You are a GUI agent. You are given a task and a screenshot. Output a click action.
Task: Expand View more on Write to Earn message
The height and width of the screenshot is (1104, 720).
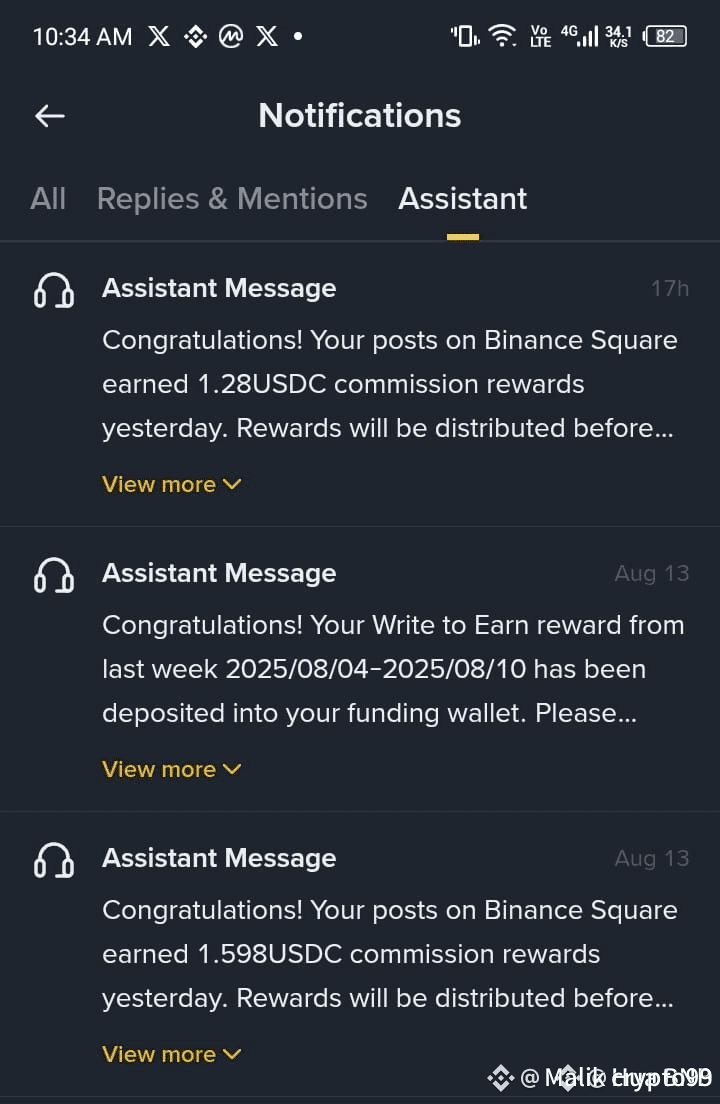(x=172, y=769)
